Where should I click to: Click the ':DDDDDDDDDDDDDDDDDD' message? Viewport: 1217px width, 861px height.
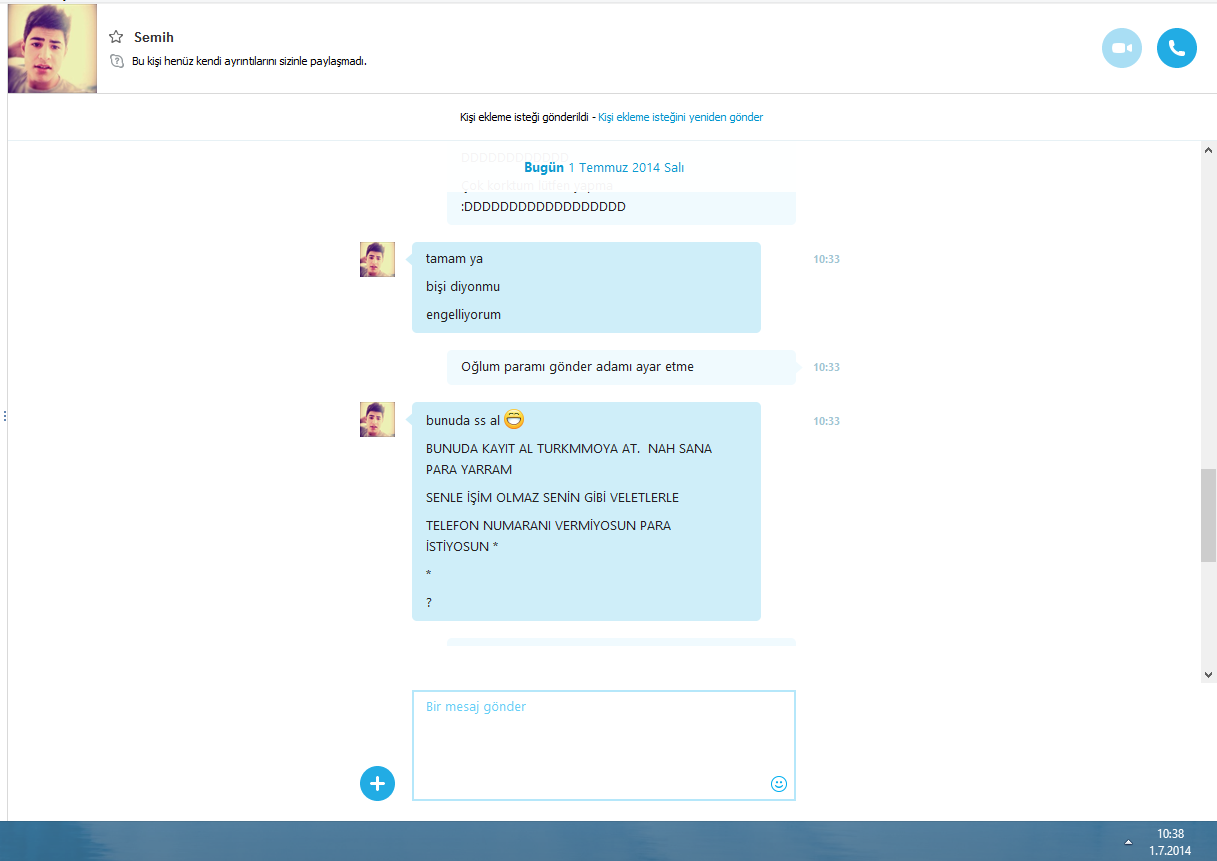coord(543,207)
